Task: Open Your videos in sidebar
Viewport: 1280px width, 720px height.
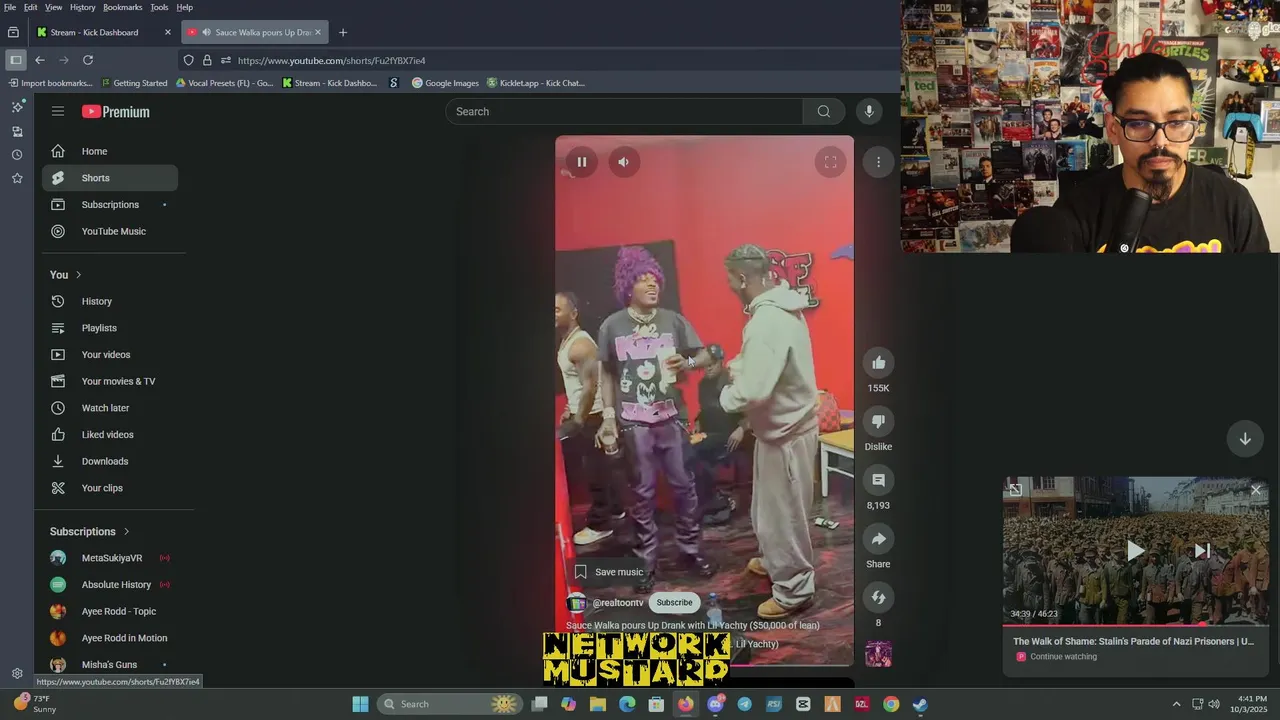Action: 110,355
